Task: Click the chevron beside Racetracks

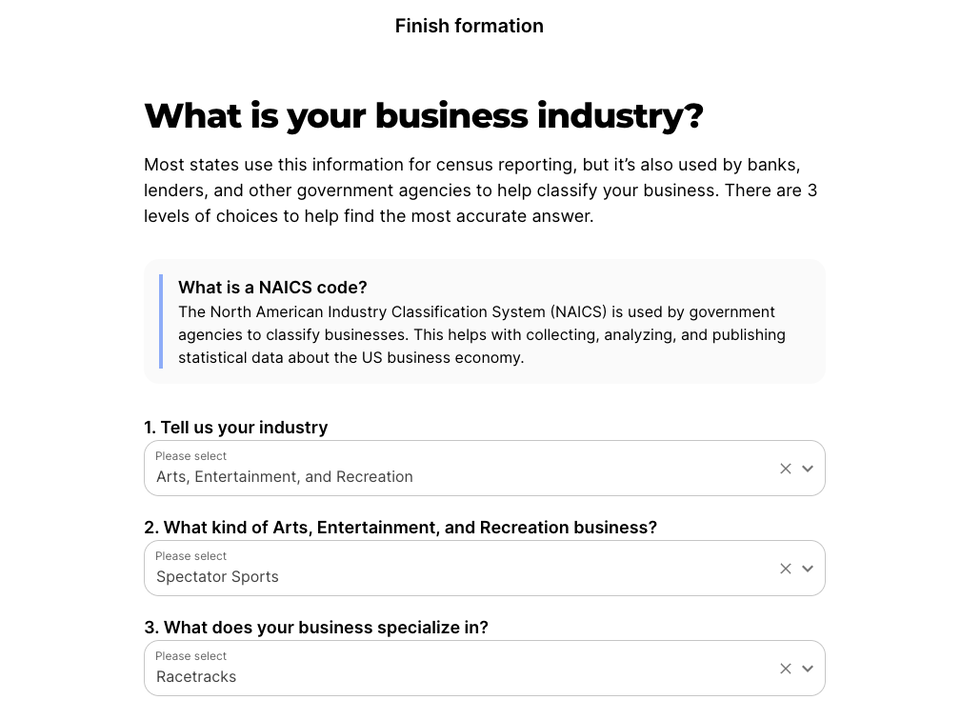Action: pos(808,668)
